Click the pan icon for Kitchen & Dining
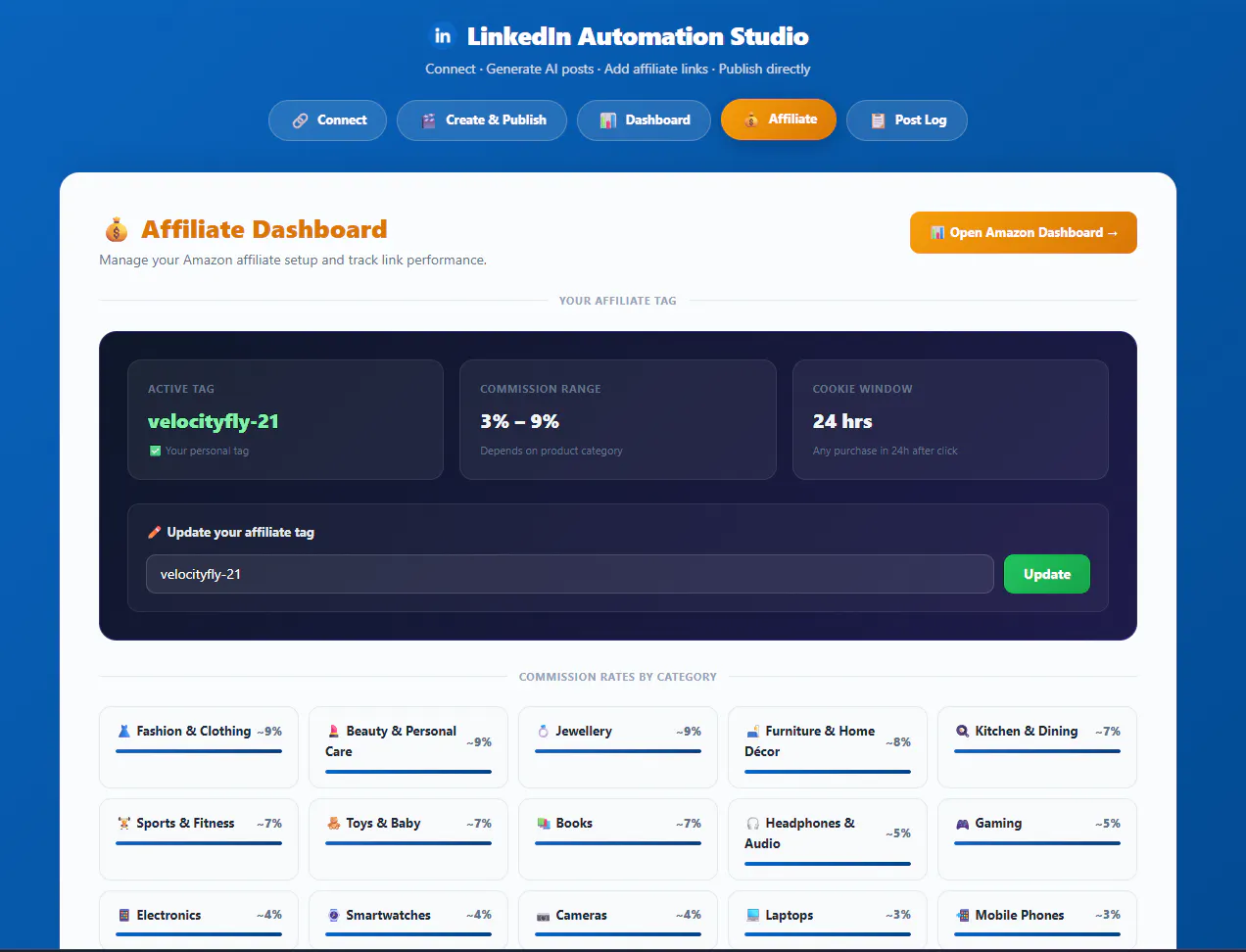Screen dimensions: 1246x952 coord(963,732)
